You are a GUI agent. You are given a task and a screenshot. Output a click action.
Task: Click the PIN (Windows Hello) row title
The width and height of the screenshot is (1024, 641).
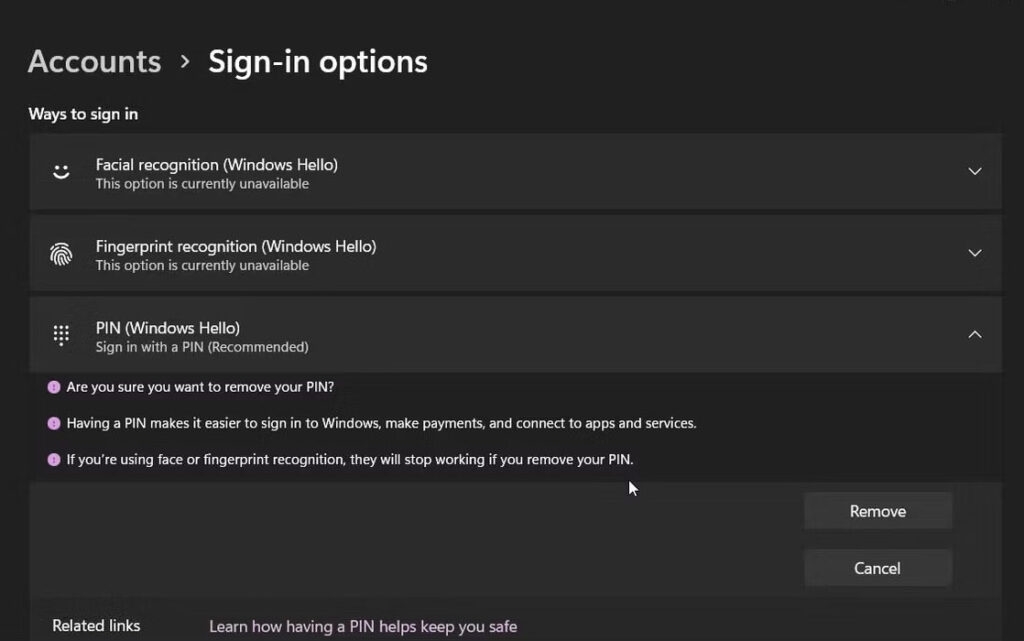(x=168, y=328)
